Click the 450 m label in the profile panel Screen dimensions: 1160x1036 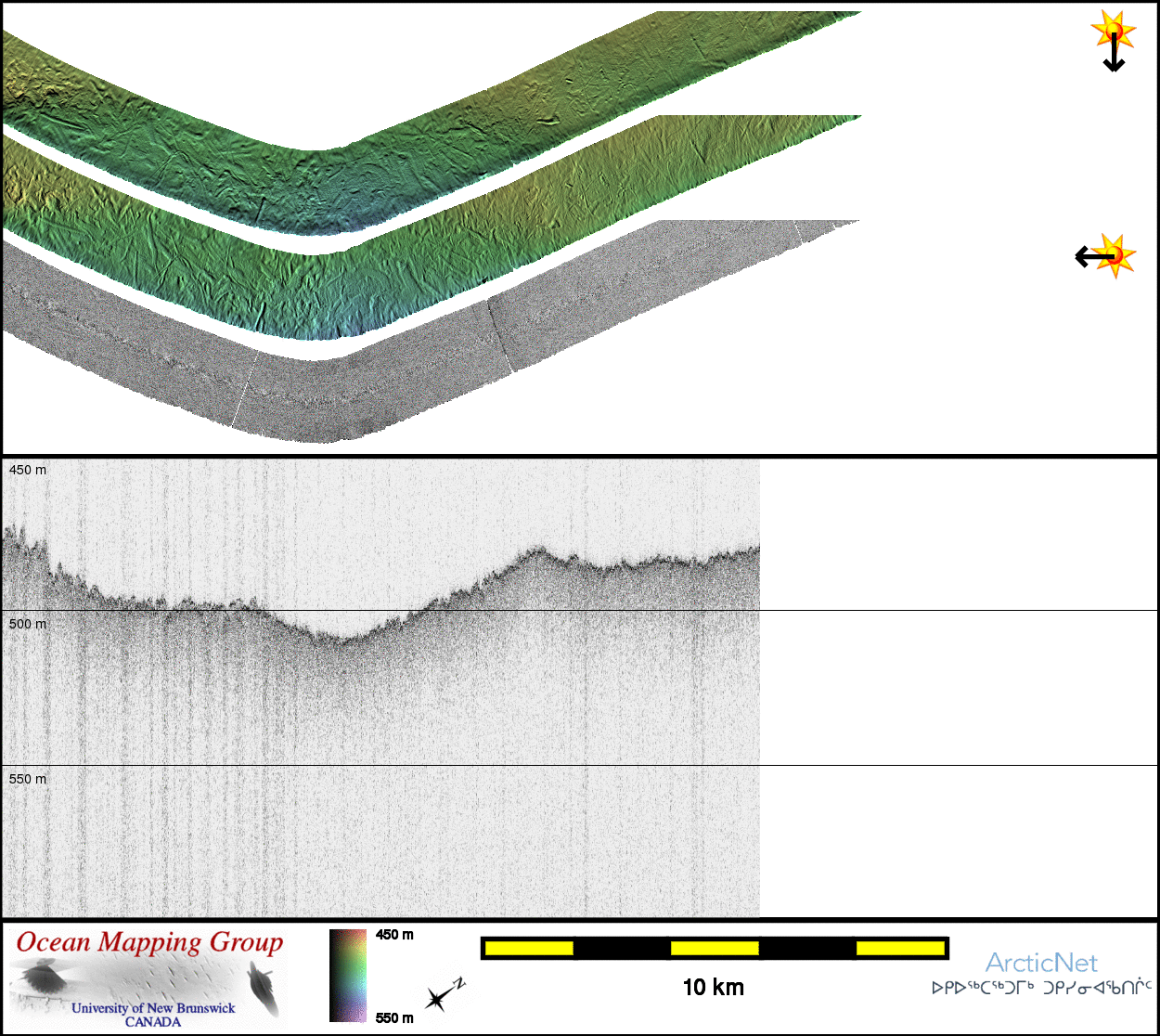coord(28,471)
